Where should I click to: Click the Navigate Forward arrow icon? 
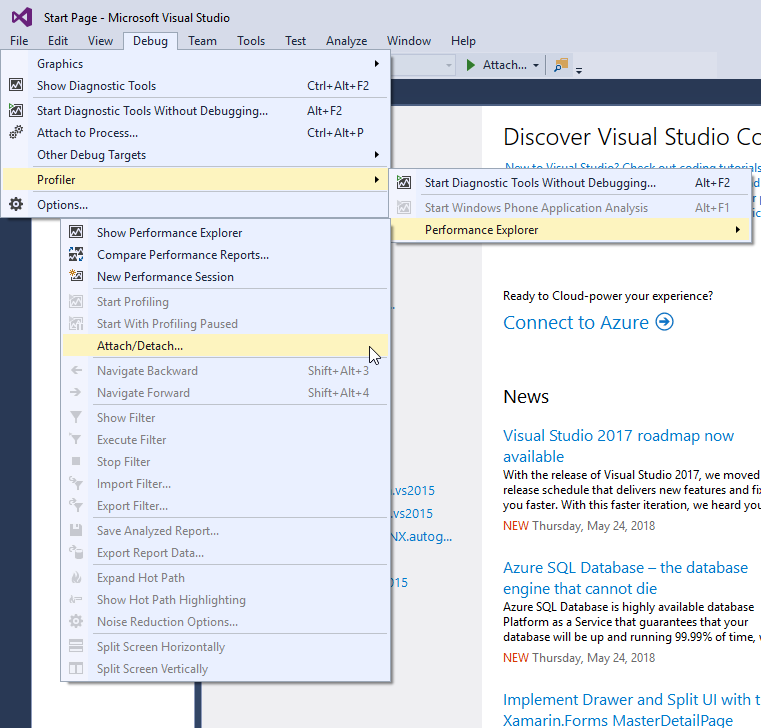coord(76,392)
